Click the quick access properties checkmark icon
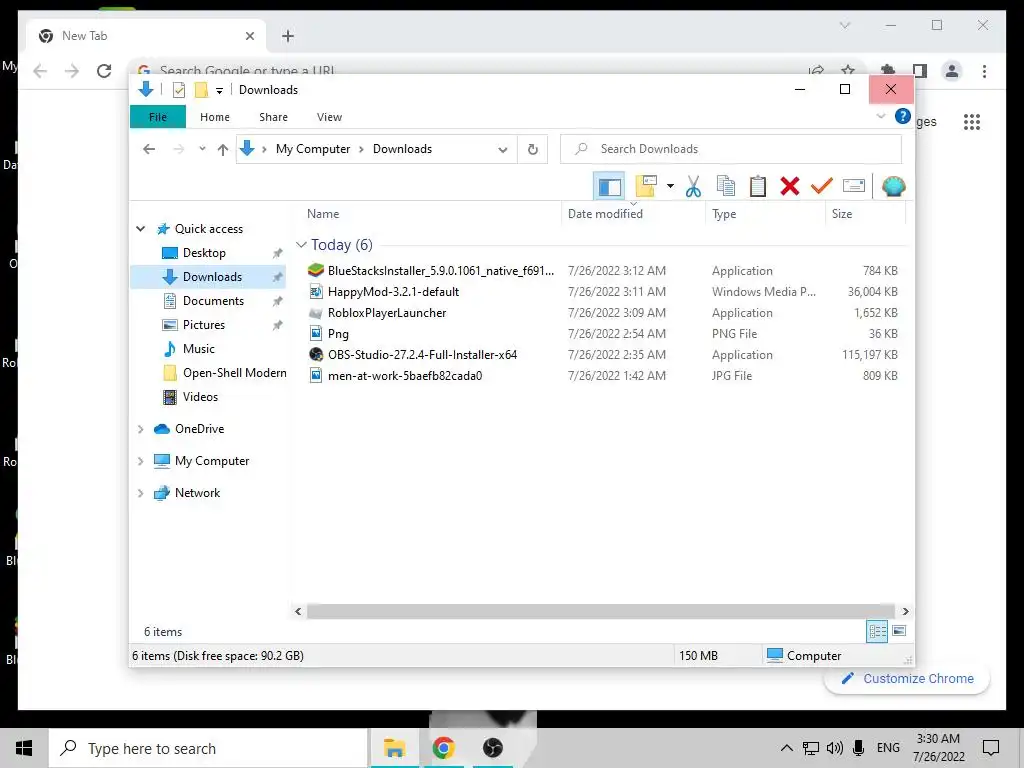 [x=178, y=90]
